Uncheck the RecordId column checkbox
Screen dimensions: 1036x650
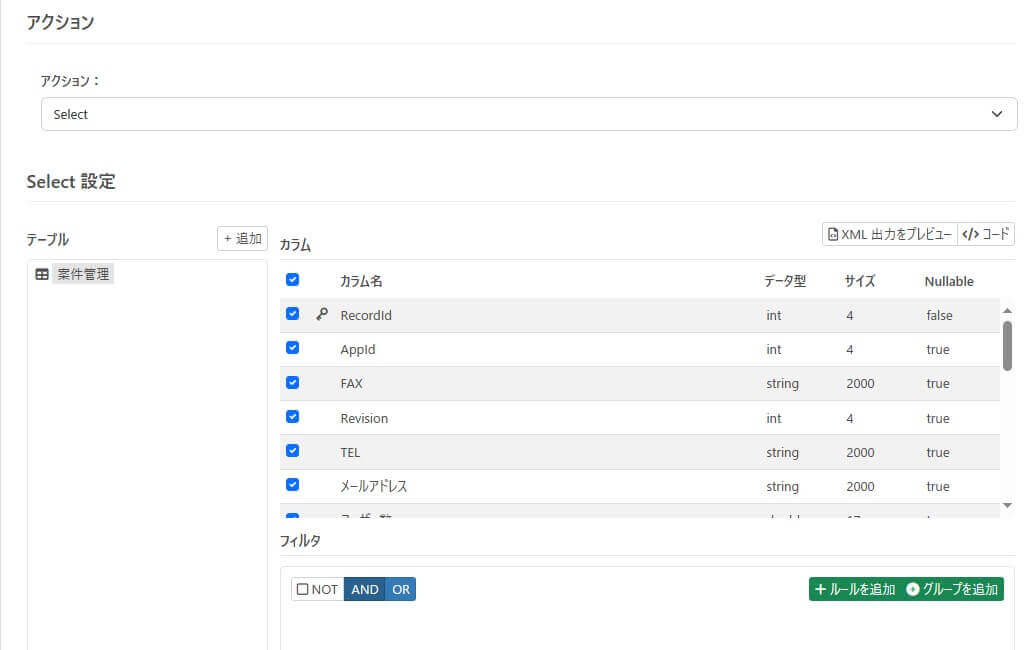point(293,314)
